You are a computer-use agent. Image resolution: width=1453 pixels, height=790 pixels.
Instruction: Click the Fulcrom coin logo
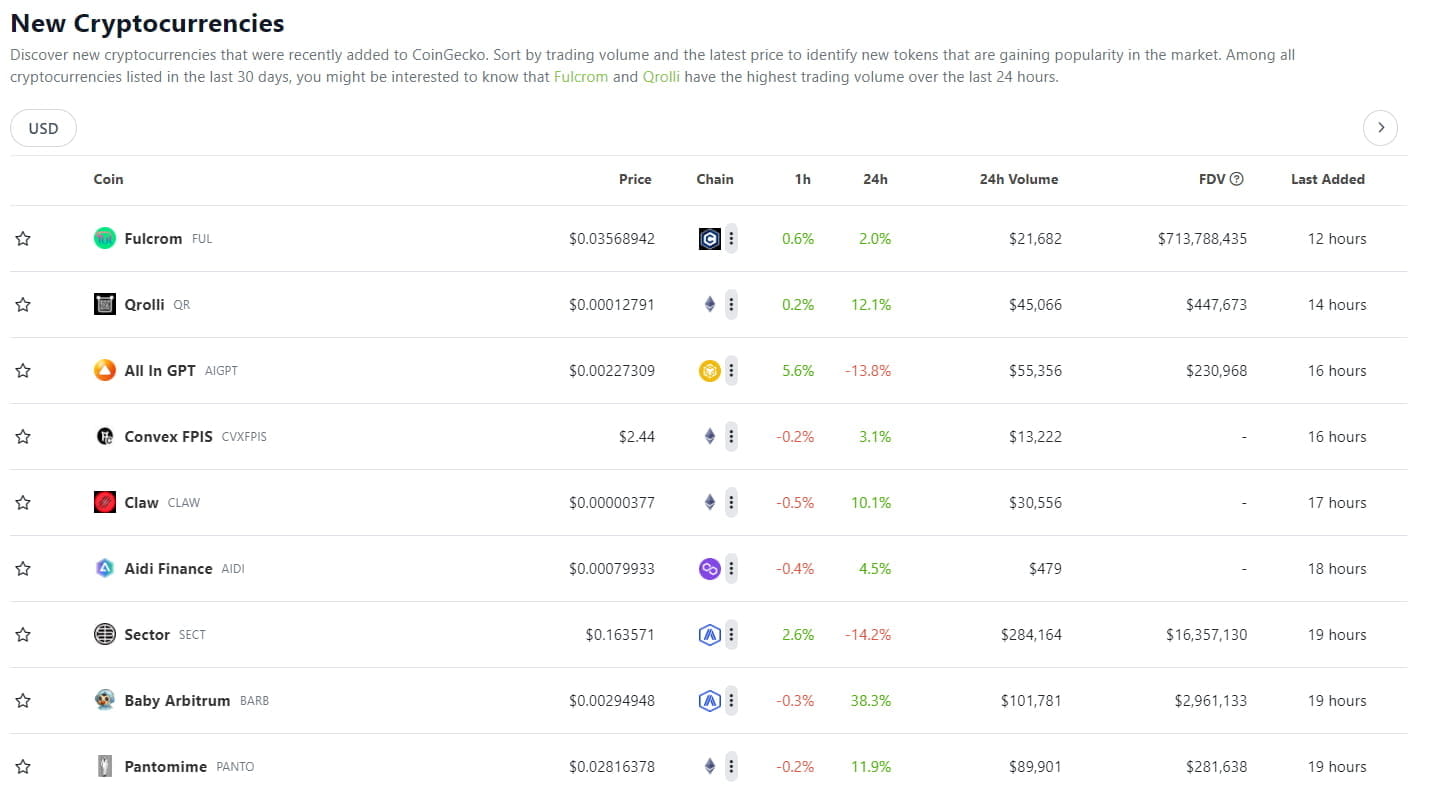coord(104,238)
